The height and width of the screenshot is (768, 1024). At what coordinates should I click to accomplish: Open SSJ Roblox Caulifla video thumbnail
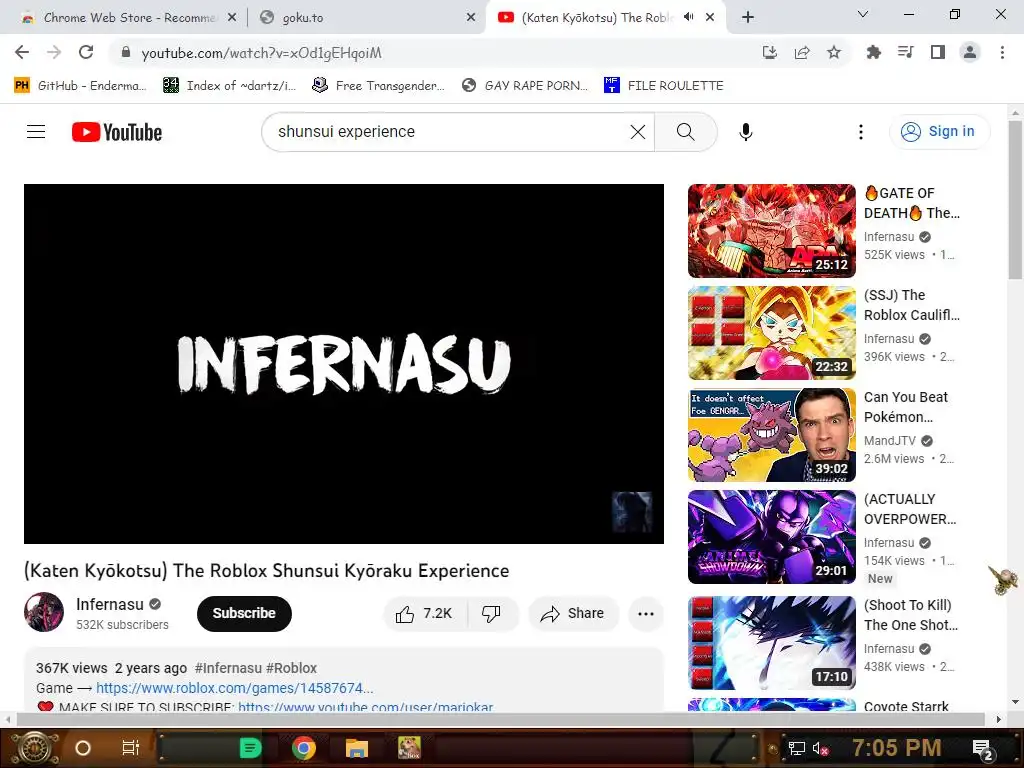click(x=771, y=332)
